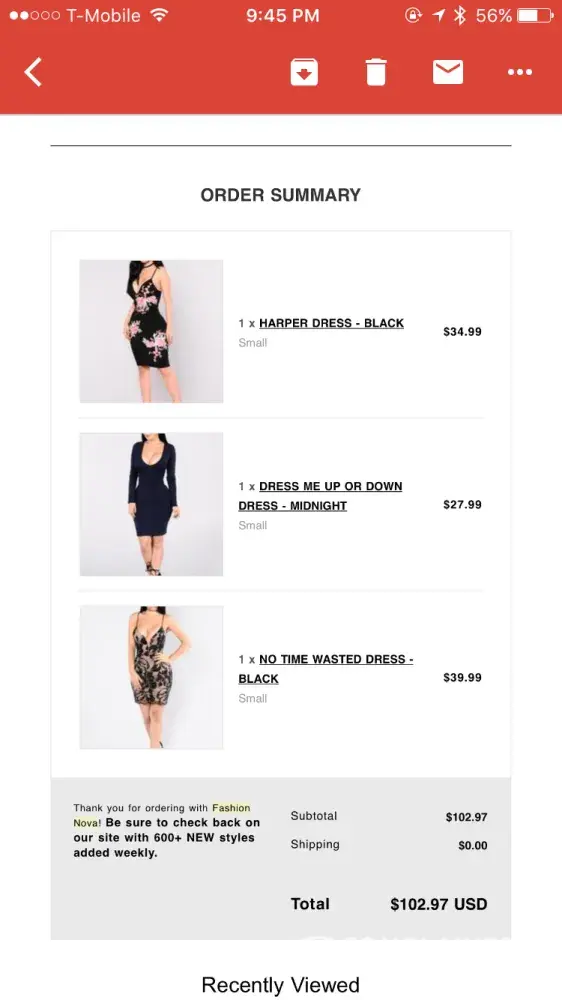
Task: View the Harper Dress product photo
Action: [151, 331]
